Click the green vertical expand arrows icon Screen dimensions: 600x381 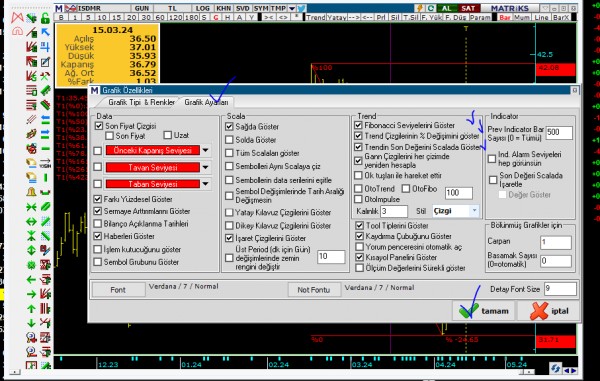(31, 251)
